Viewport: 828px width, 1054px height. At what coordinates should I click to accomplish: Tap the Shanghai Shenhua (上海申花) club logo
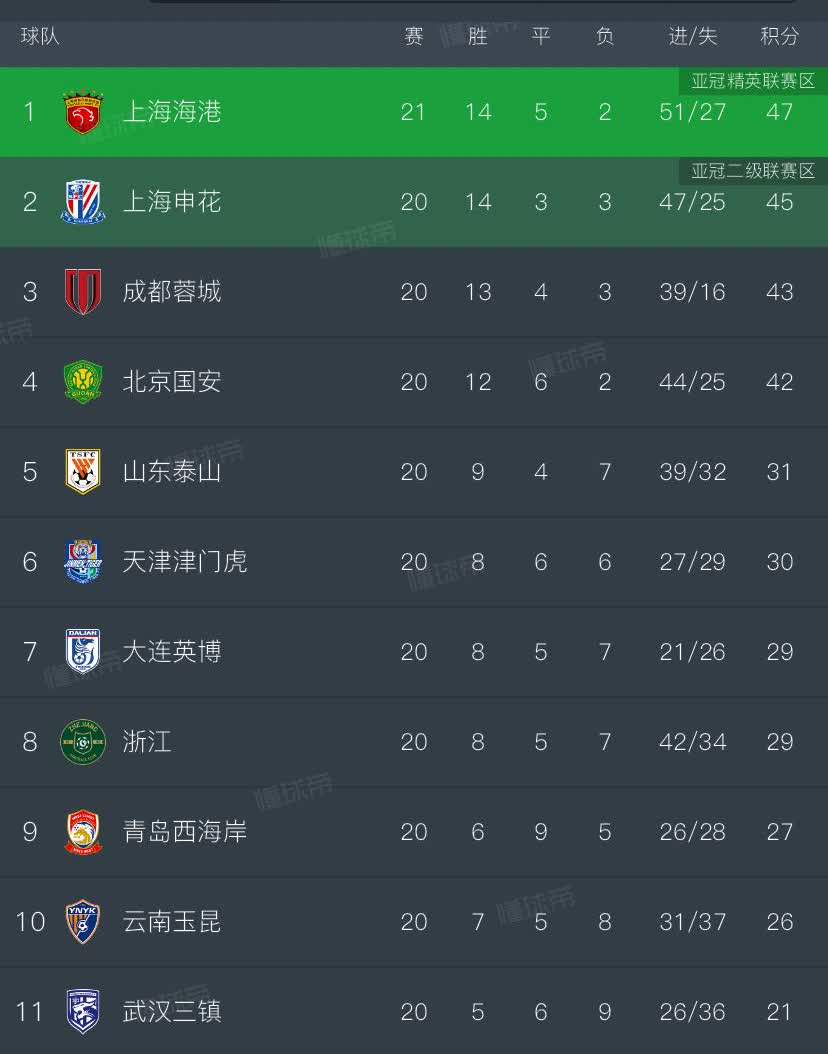click(x=83, y=202)
